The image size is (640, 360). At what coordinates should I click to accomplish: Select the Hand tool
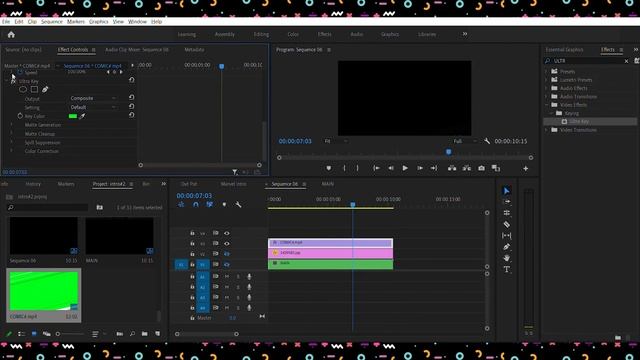coord(507,258)
